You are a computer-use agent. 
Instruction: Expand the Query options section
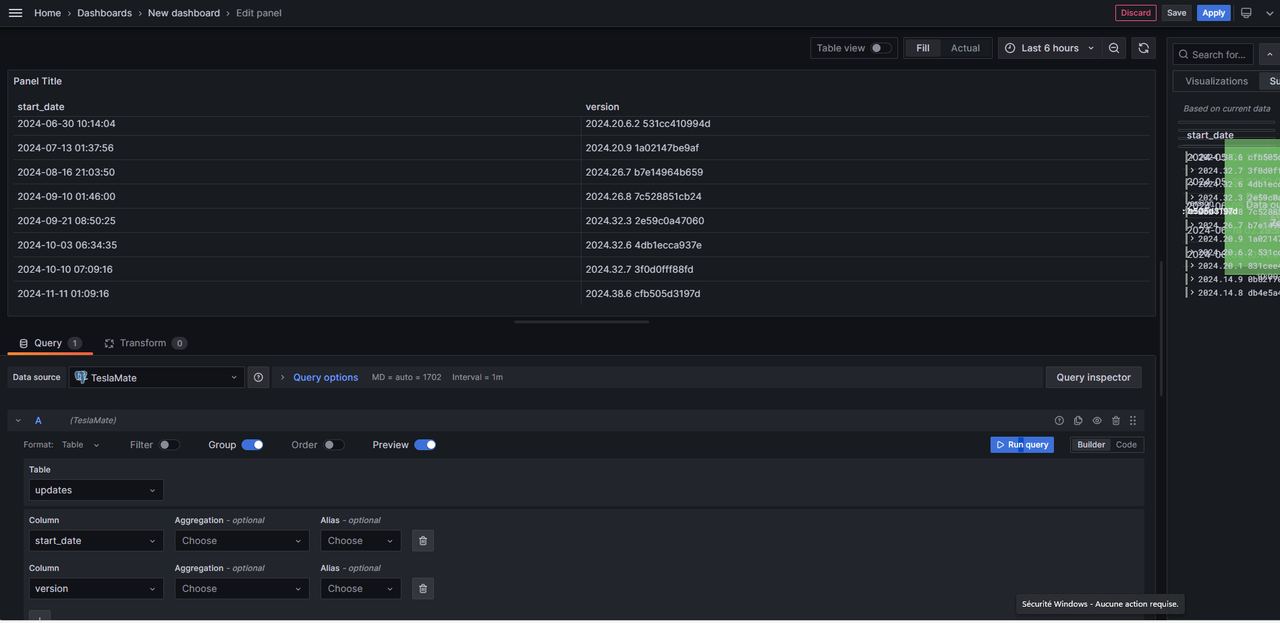pyautogui.click(x=283, y=377)
